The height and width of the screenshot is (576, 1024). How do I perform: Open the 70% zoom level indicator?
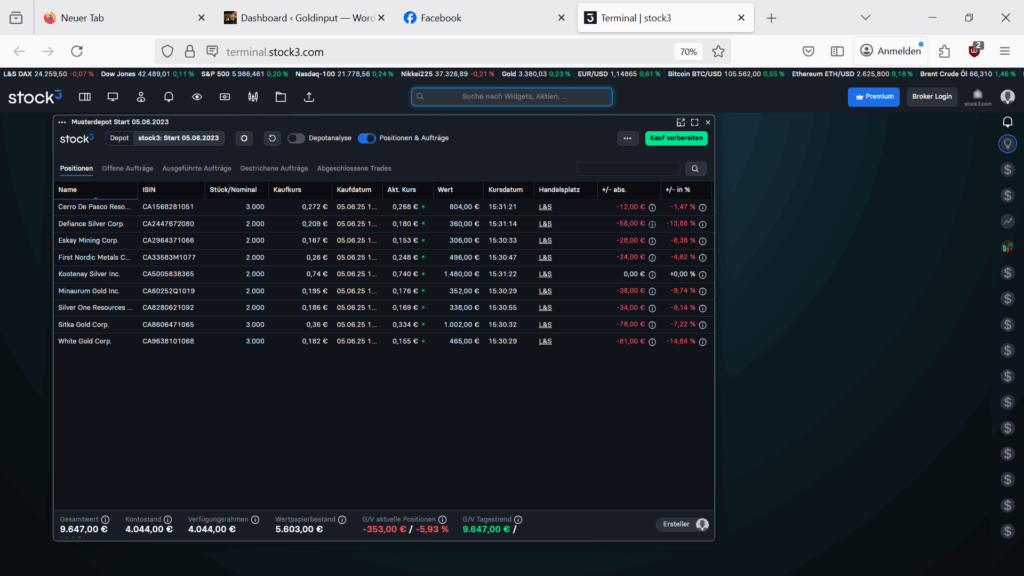point(688,52)
